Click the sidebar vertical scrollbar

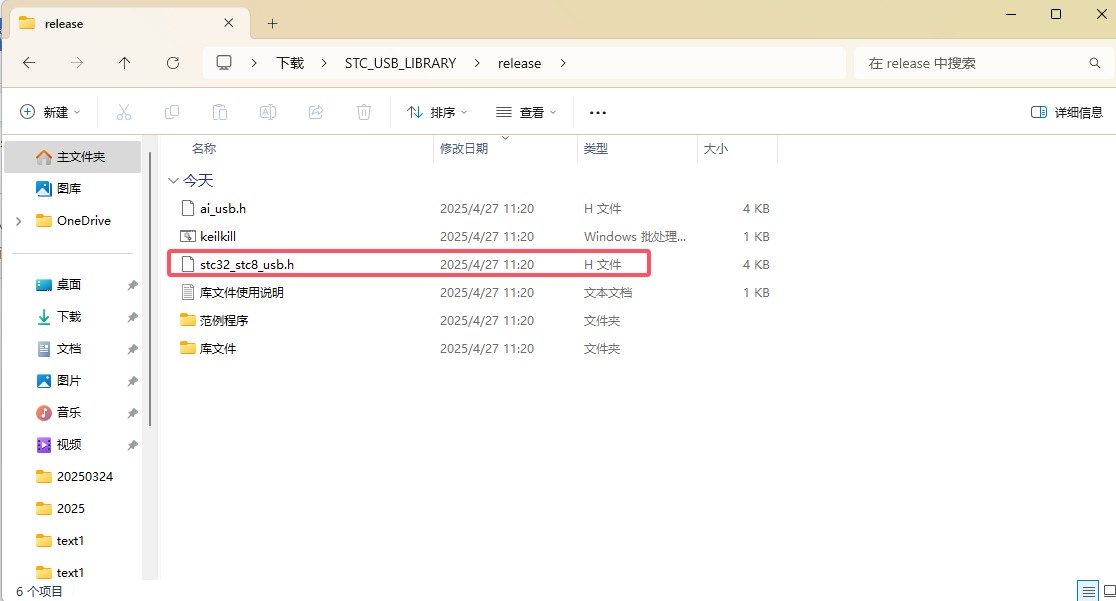[150, 288]
